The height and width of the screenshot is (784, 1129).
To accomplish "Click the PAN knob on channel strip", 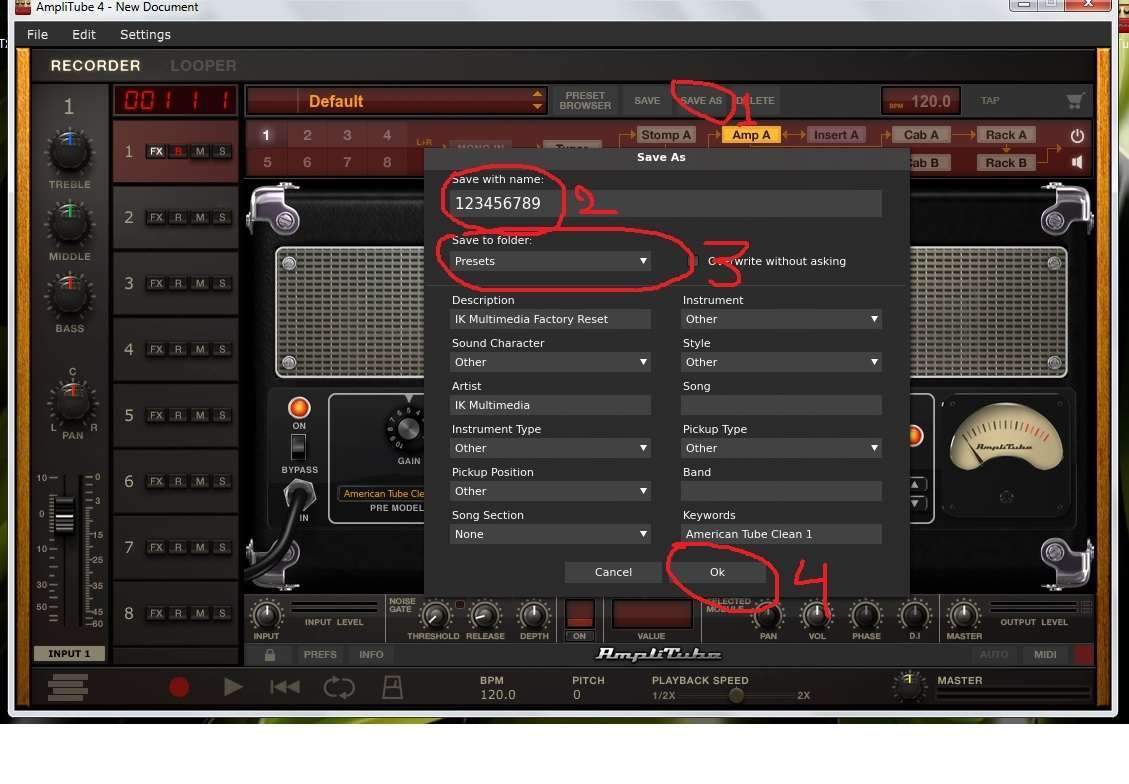I will pos(72,402).
